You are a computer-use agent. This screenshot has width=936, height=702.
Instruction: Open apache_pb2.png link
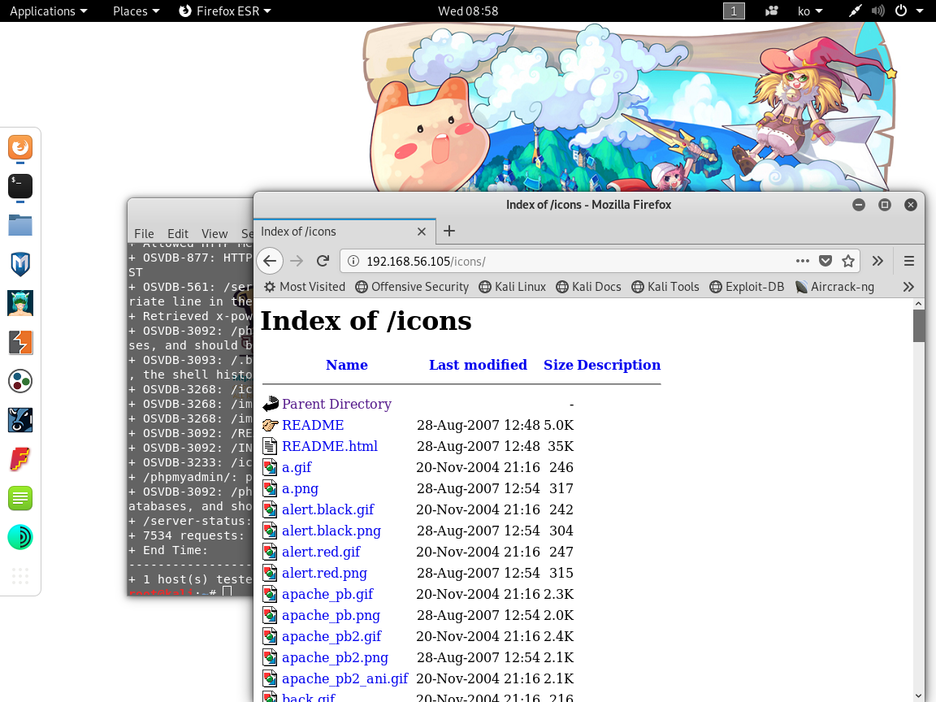335,658
